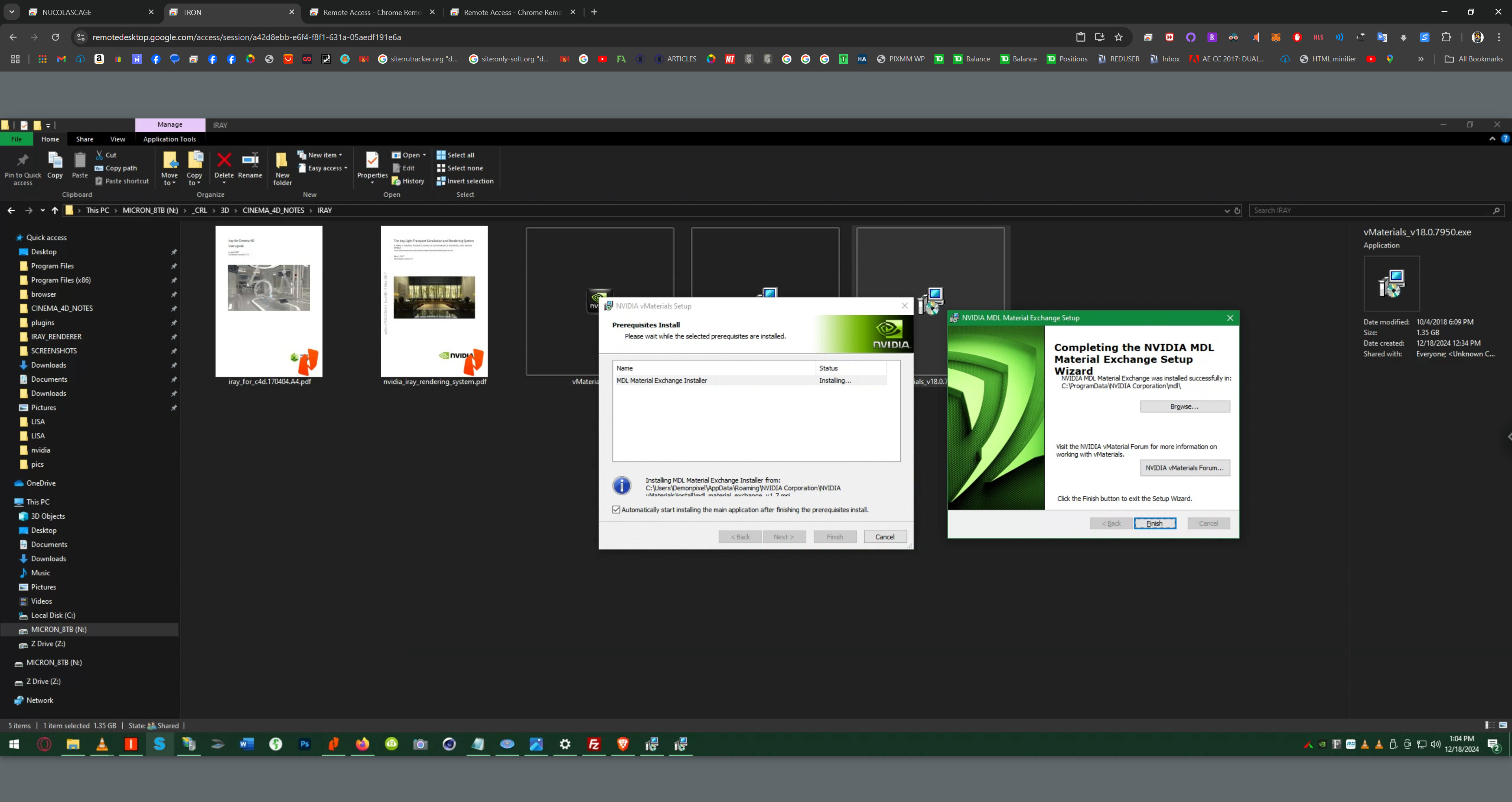Screen dimensions: 1512x802
Task: Click Finish in MDL Exchange wizard
Action: click(1154, 523)
